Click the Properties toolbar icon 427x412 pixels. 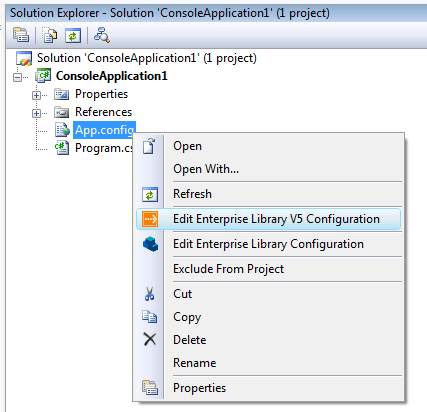point(21,35)
